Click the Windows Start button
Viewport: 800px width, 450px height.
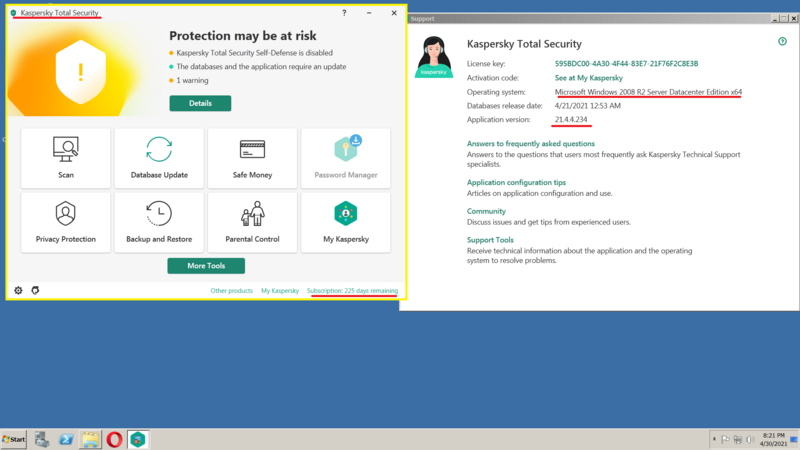(x=14, y=439)
